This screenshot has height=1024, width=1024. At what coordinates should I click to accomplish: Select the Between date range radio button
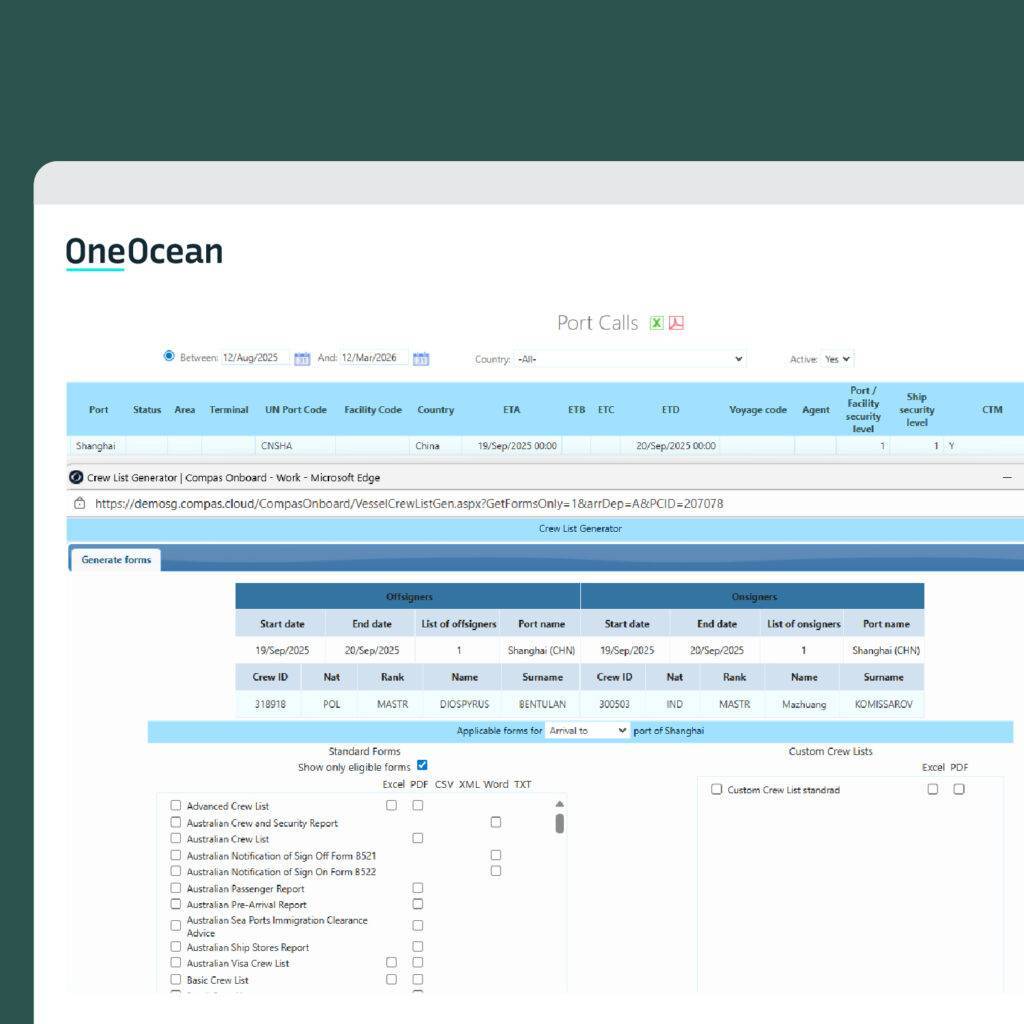(169, 356)
